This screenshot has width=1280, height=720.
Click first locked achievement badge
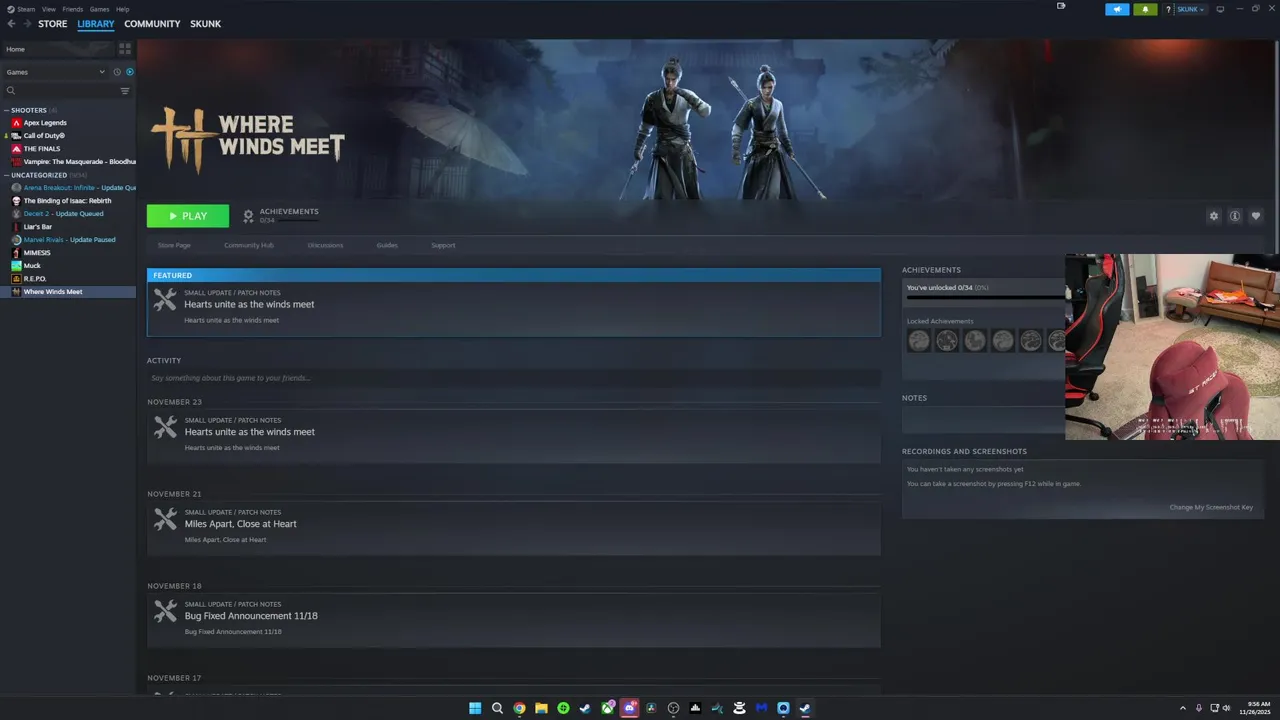(x=919, y=340)
